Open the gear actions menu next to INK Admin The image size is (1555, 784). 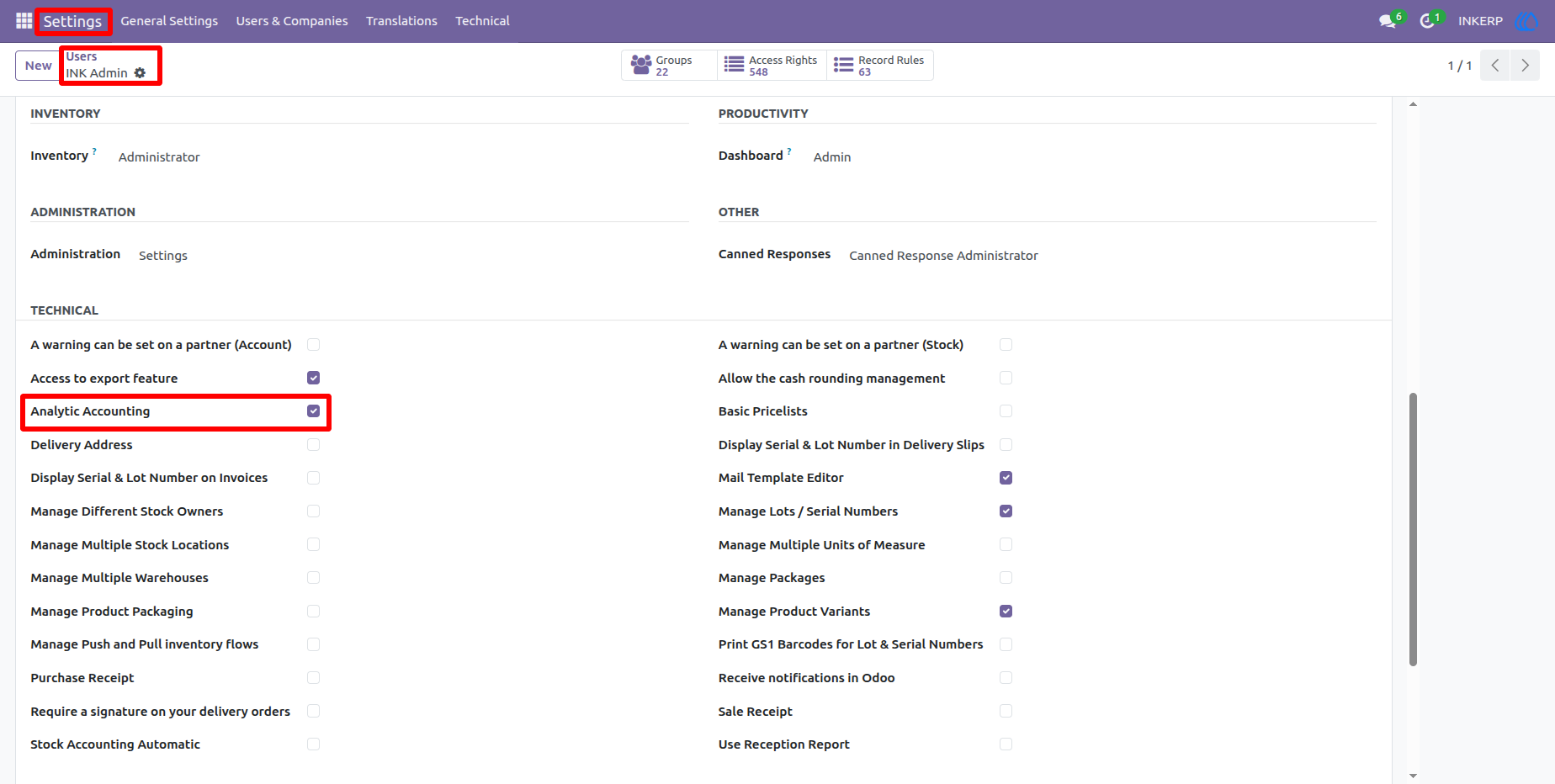click(x=140, y=73)
